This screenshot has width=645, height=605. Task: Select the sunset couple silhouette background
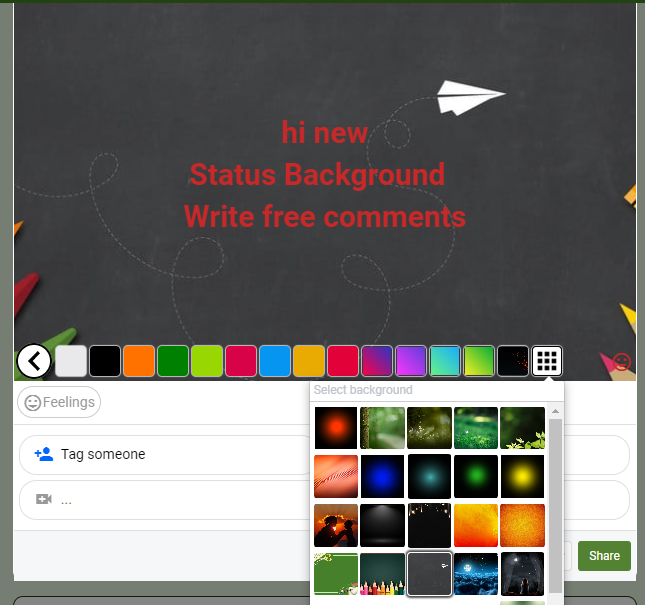[x=336, y=524]
